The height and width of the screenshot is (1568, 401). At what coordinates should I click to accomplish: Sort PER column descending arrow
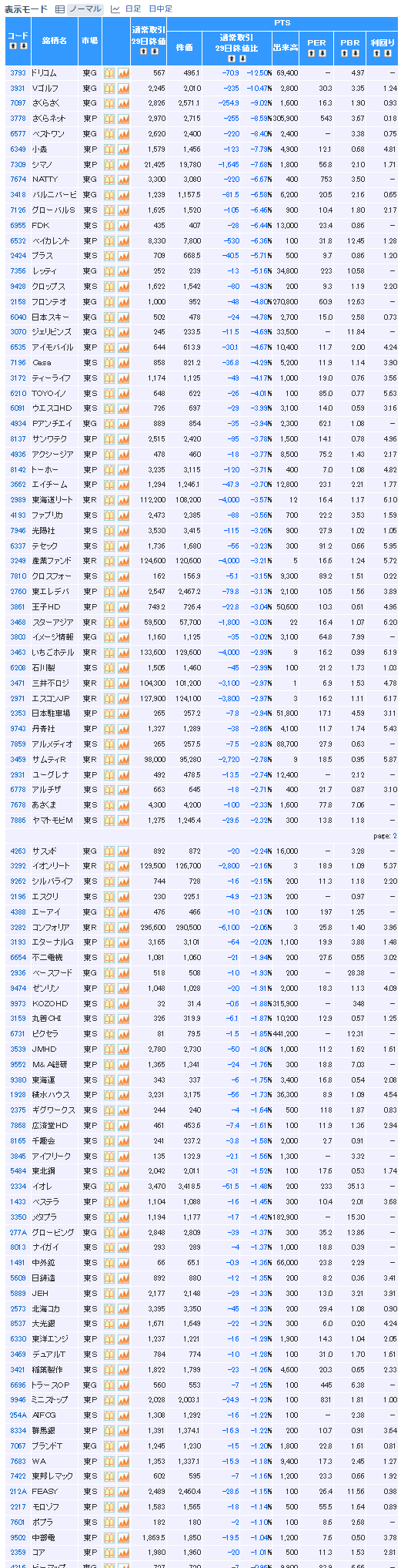[x=322, y=53]
